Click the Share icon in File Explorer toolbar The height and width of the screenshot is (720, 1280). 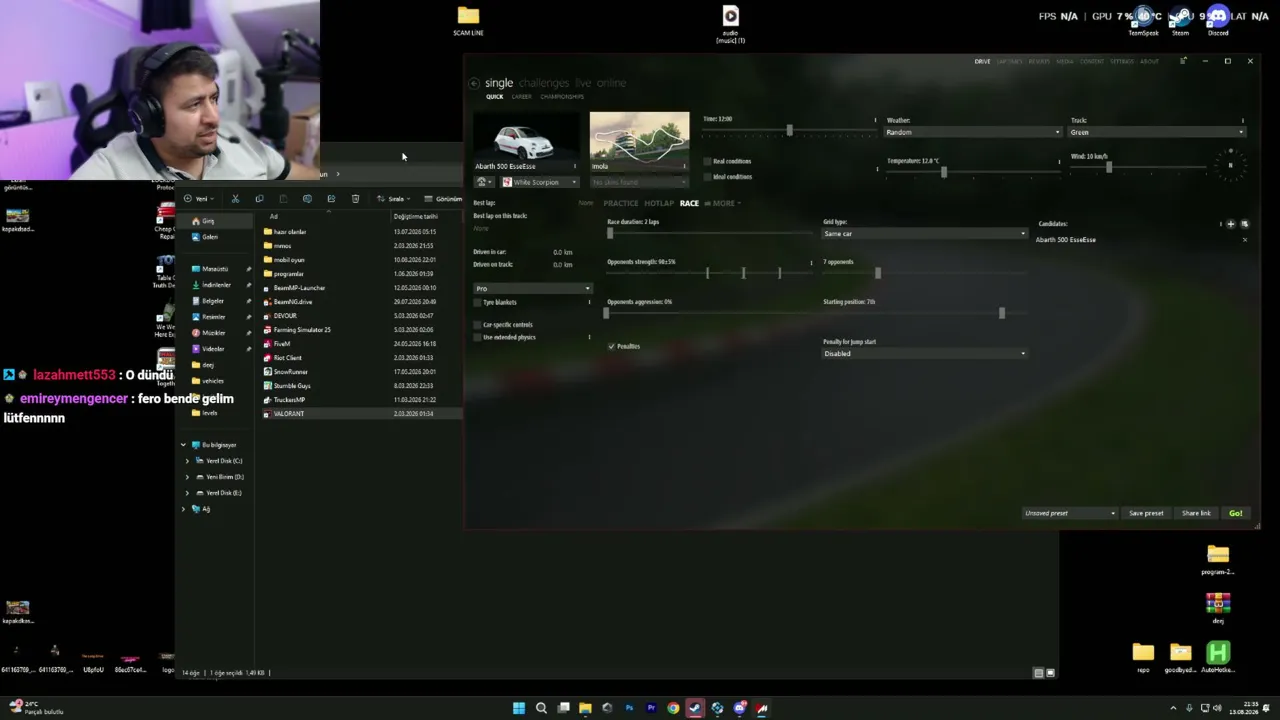click(x=331, y=199)
